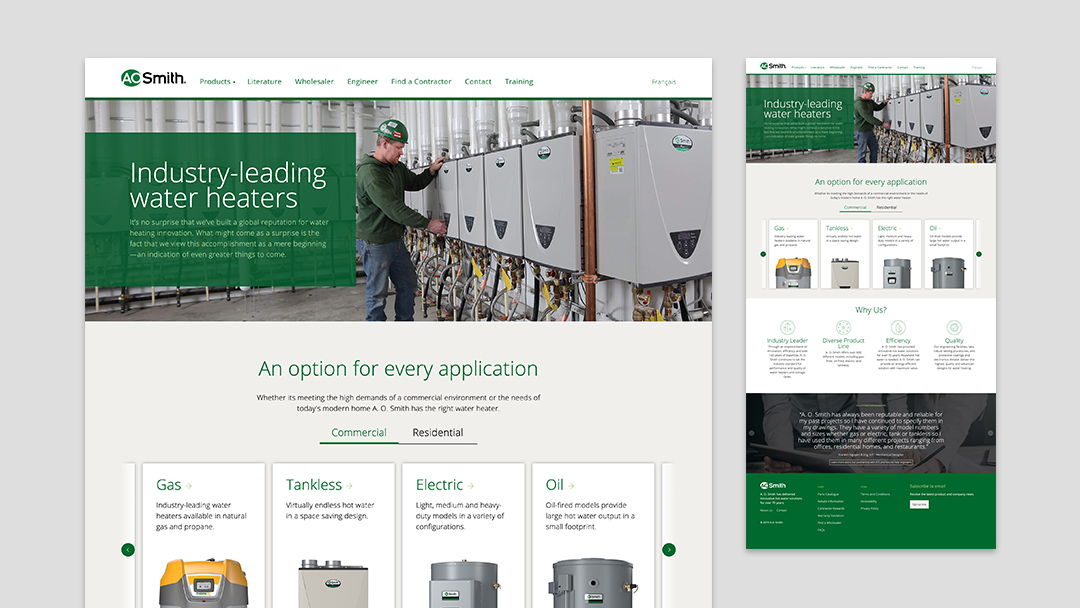This screenshot has height=608, width=1080.
Task: Open Find a Contractor in the large navigation bar
Action: 421,82
